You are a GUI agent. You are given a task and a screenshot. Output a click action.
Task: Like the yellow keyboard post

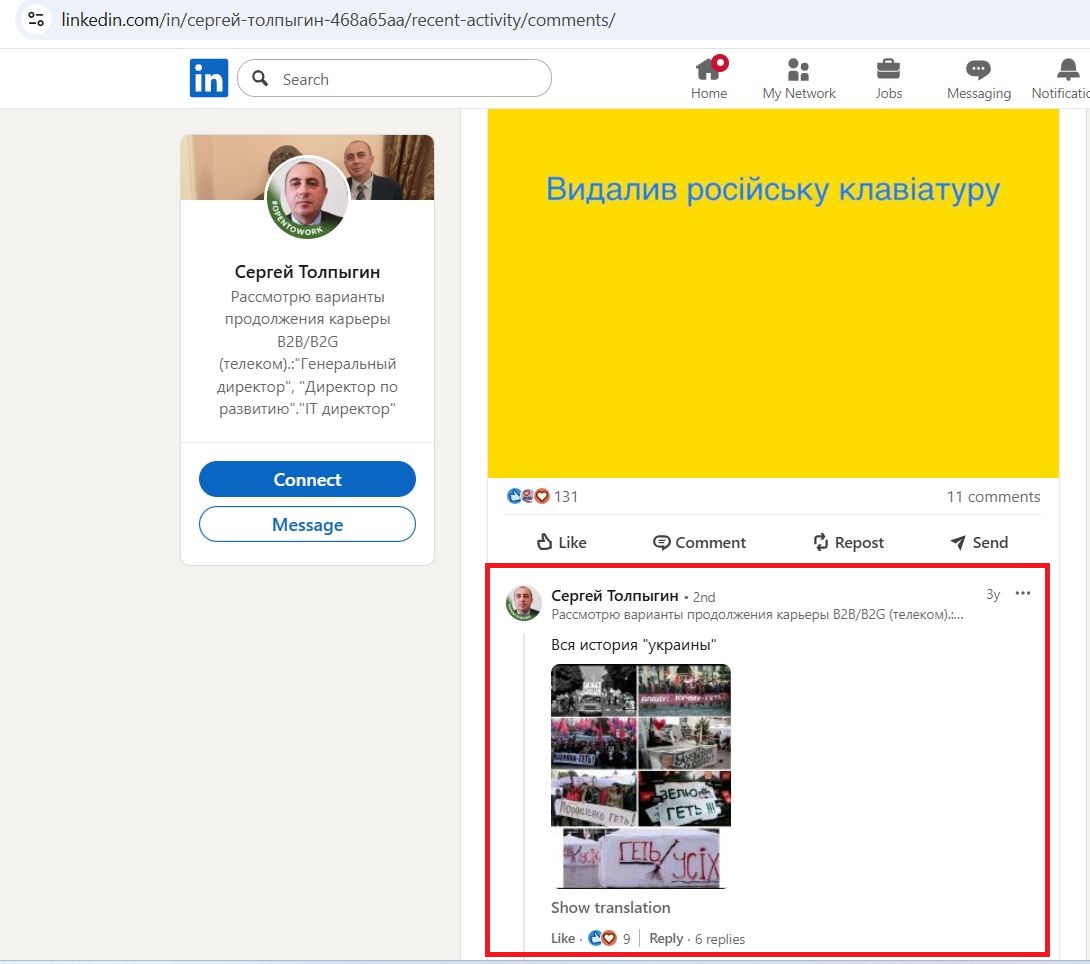tap(560, 542)
